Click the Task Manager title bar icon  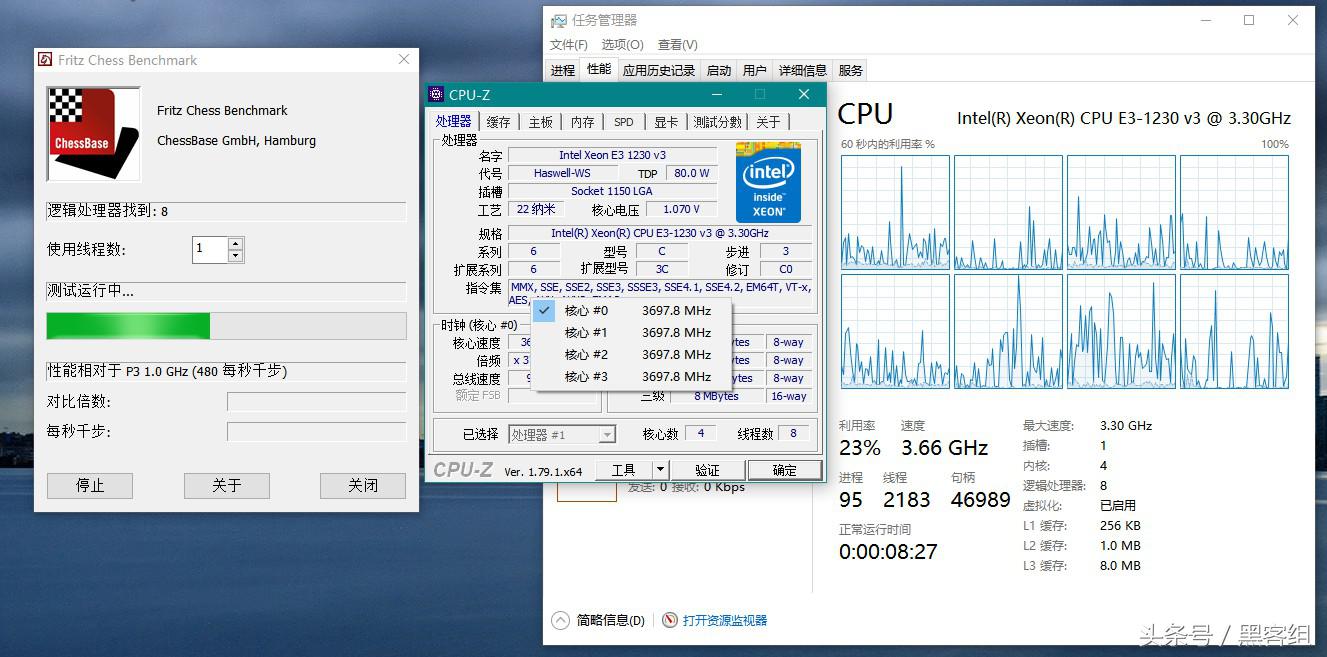558,20
